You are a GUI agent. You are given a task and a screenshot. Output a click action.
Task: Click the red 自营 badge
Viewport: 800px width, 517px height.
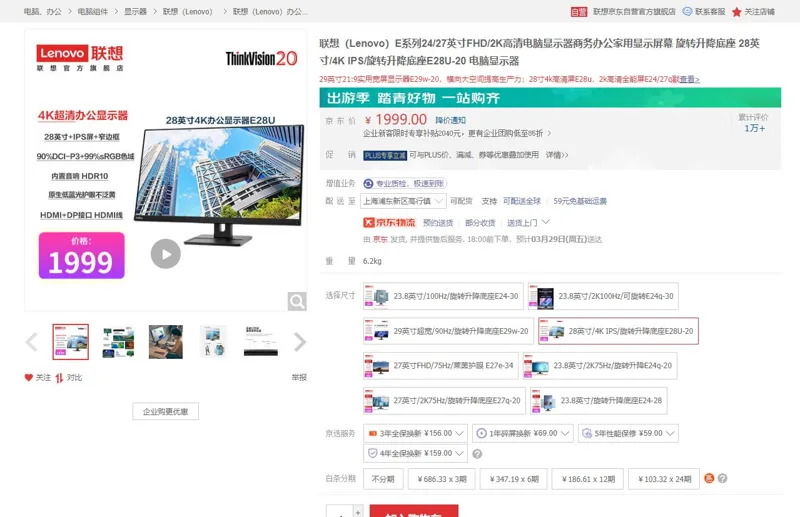[x=579, y=12]
